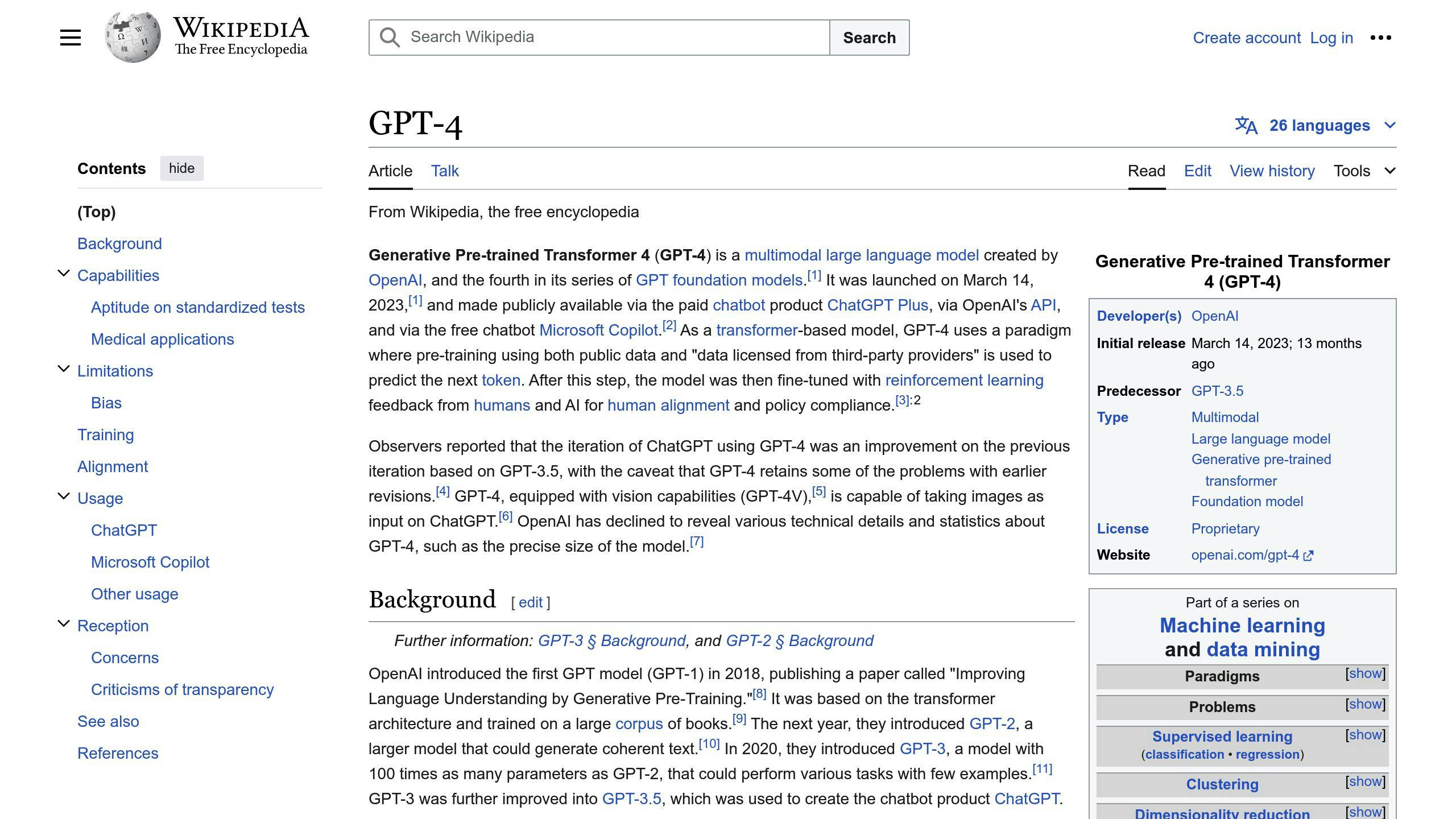Viewport: 1456px width, 819px height.
Task: Open reinforcement learning link
Action: (x=964, y=380)
